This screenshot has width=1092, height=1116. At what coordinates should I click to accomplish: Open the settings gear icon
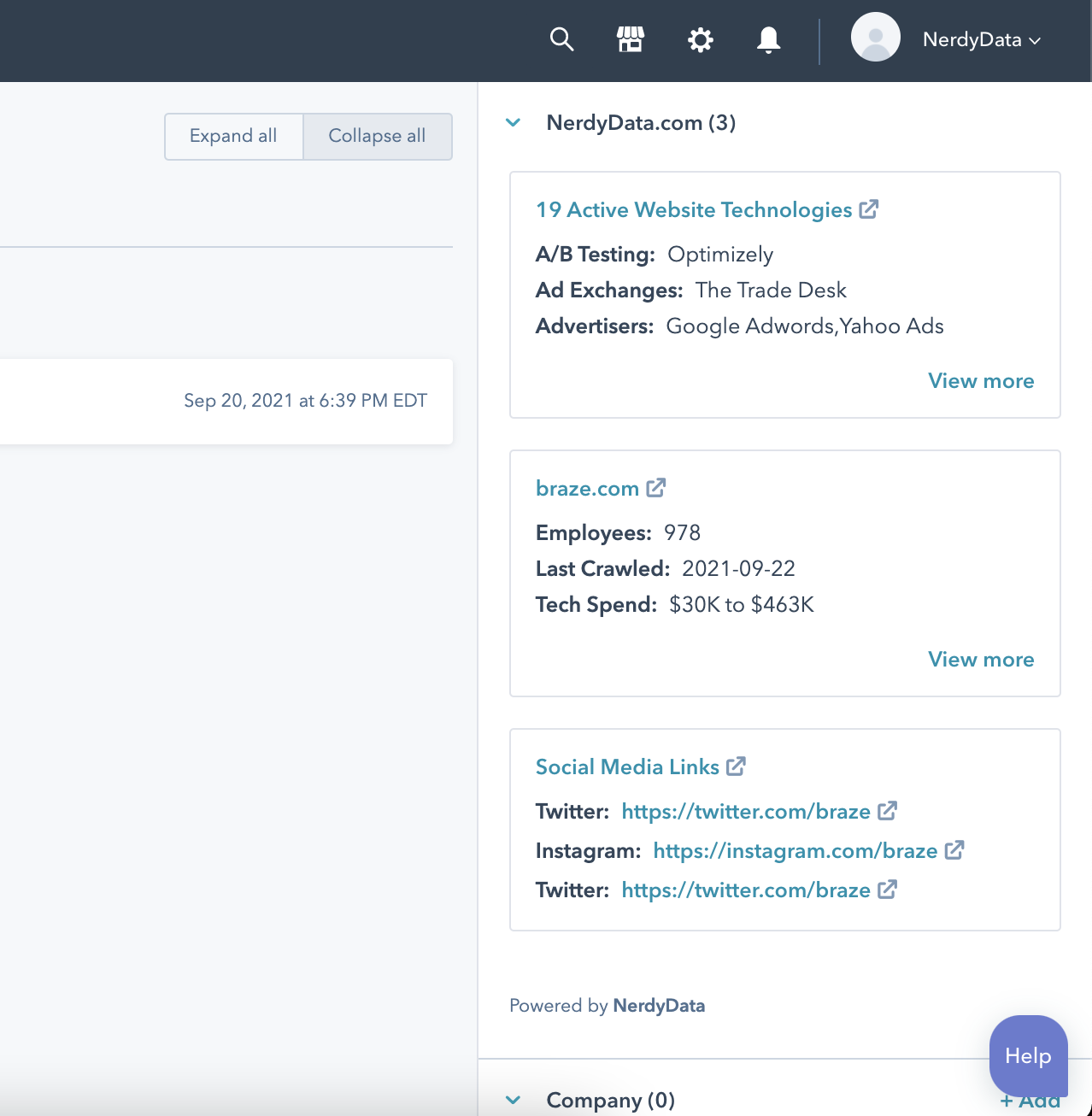(x=701, y=39)
